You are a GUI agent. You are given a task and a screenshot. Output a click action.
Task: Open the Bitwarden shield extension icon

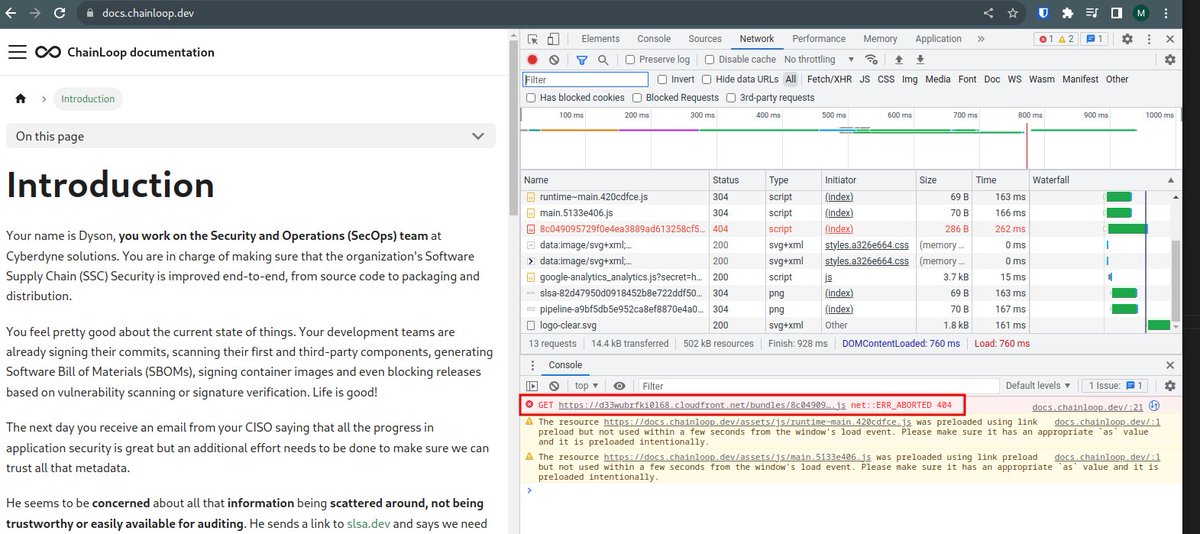coord(1044,14)
